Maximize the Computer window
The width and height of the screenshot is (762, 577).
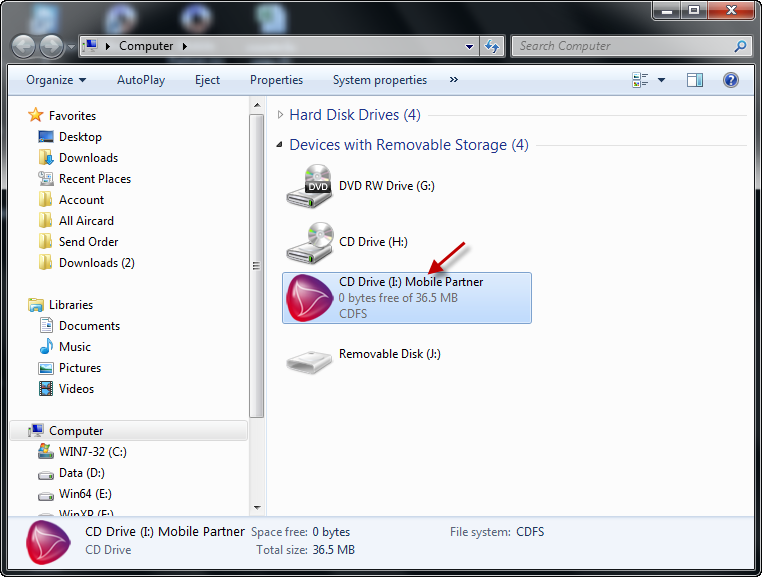click(x=694, y=10)
